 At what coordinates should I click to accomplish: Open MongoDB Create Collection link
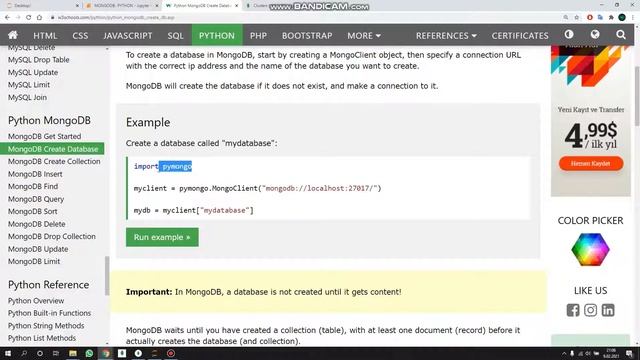pos(54,162)
